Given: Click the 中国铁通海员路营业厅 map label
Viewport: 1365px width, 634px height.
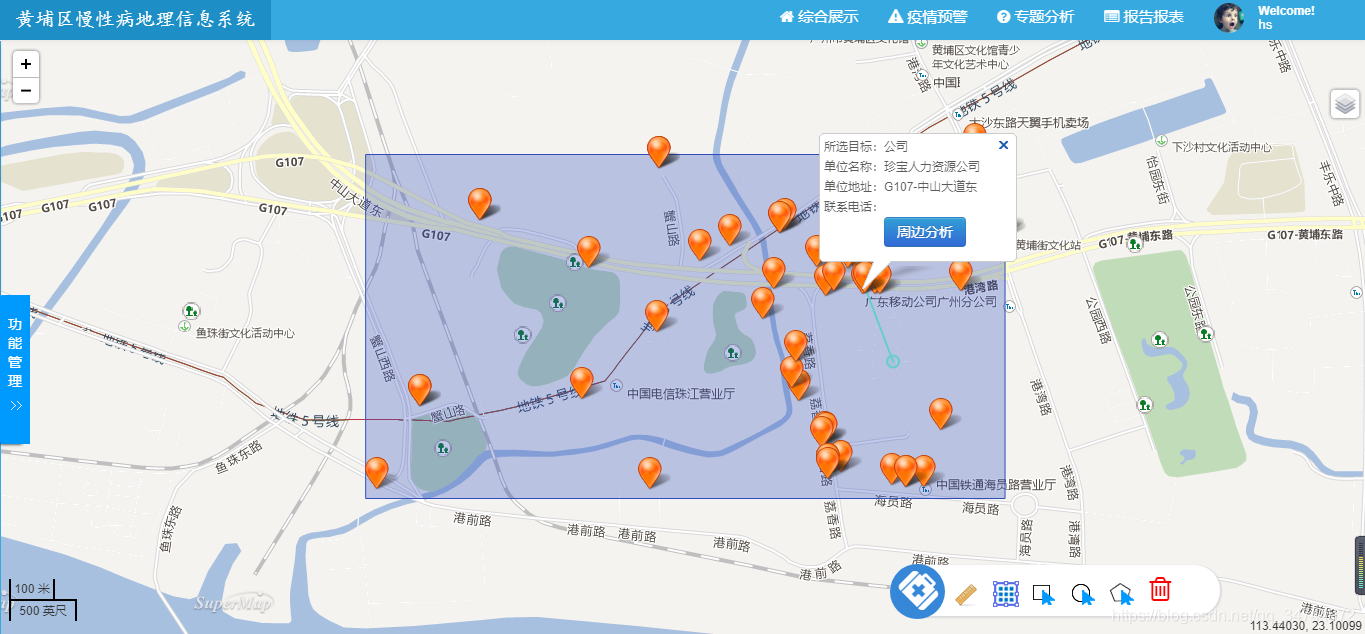Looking at the screenshot, I should [x=996, y=484].
